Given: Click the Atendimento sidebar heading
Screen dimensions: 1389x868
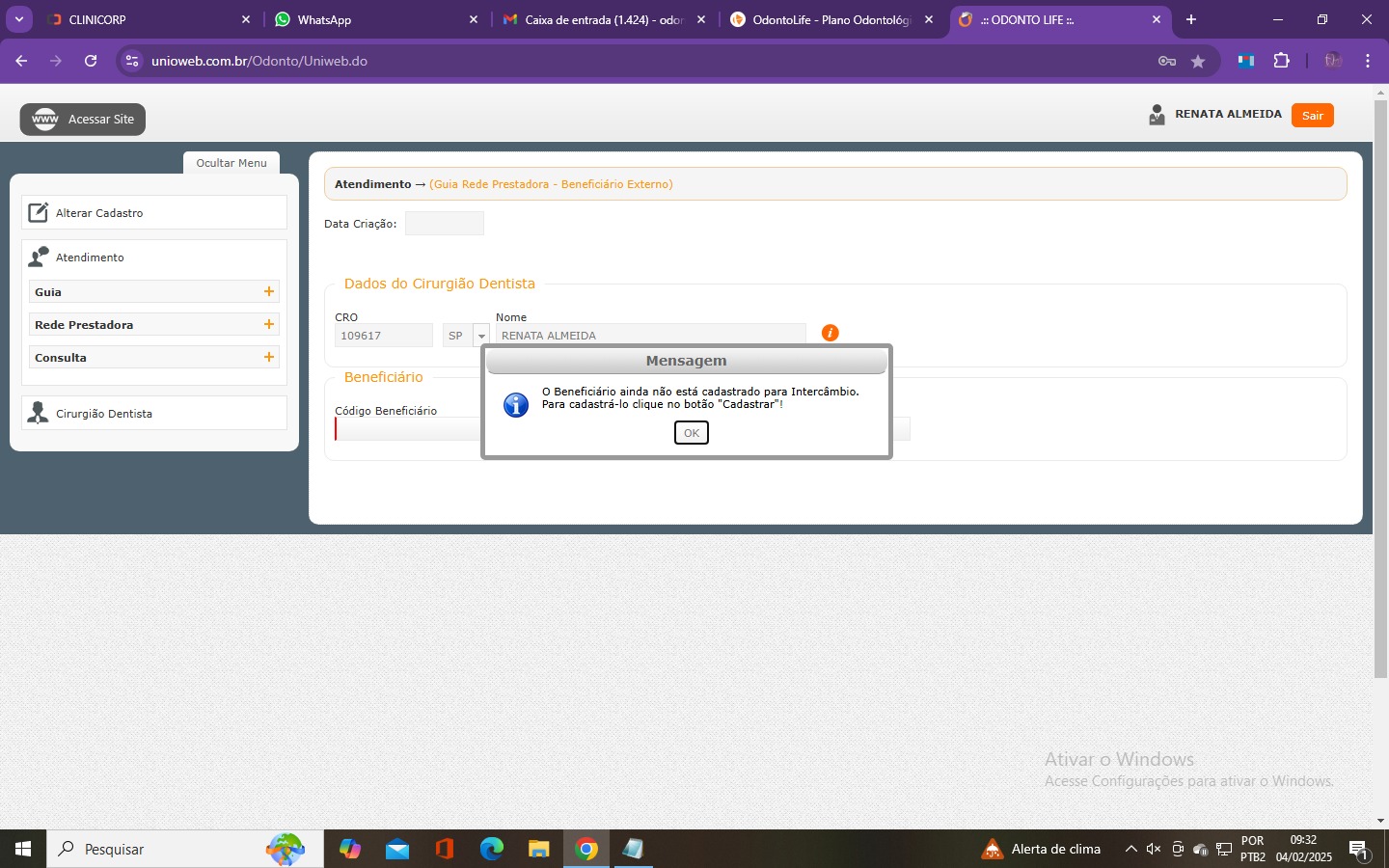Looking at the screenshot, I should pos(90,258).
